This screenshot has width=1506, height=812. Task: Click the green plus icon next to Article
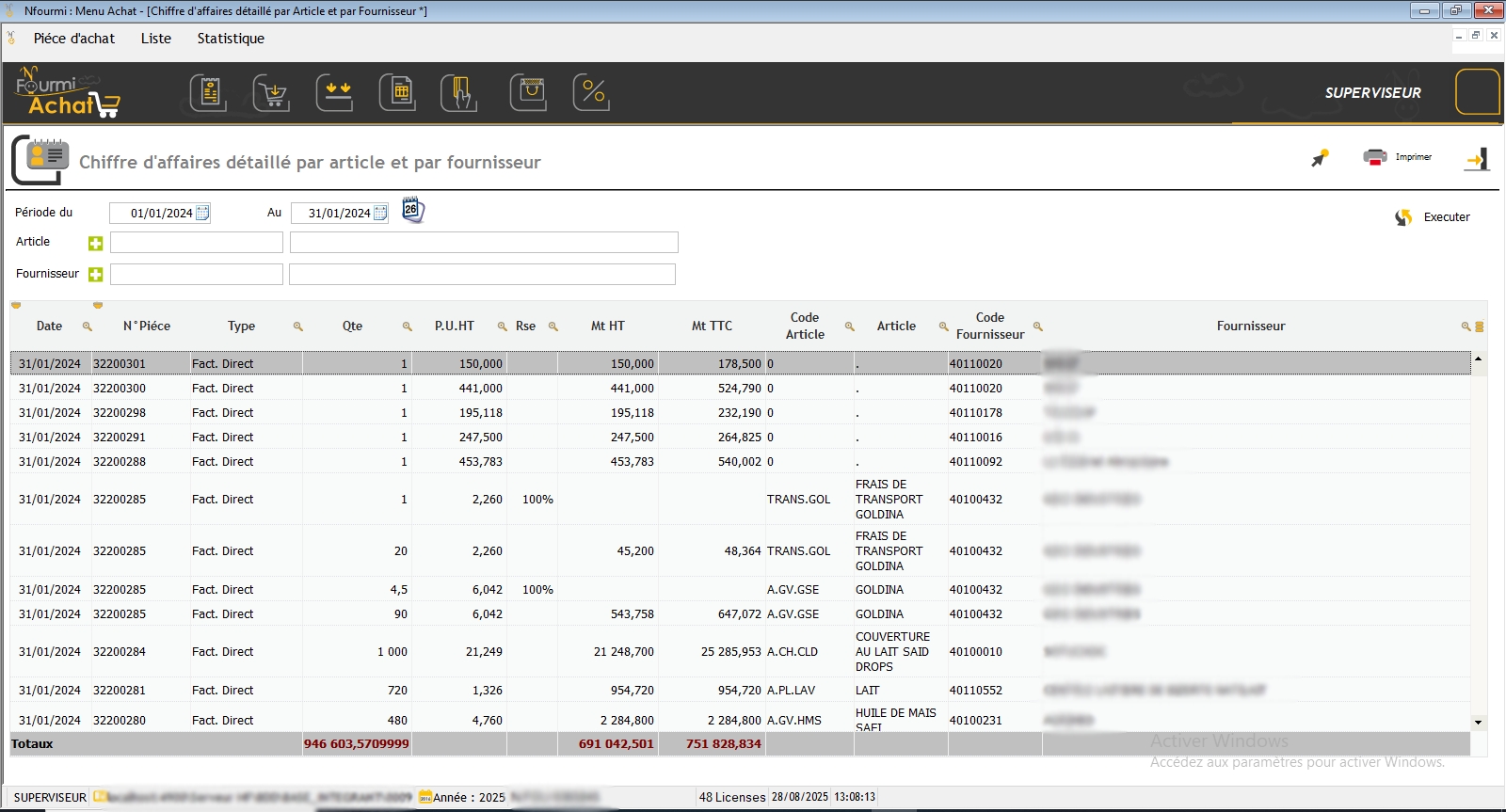coord(95,244)
